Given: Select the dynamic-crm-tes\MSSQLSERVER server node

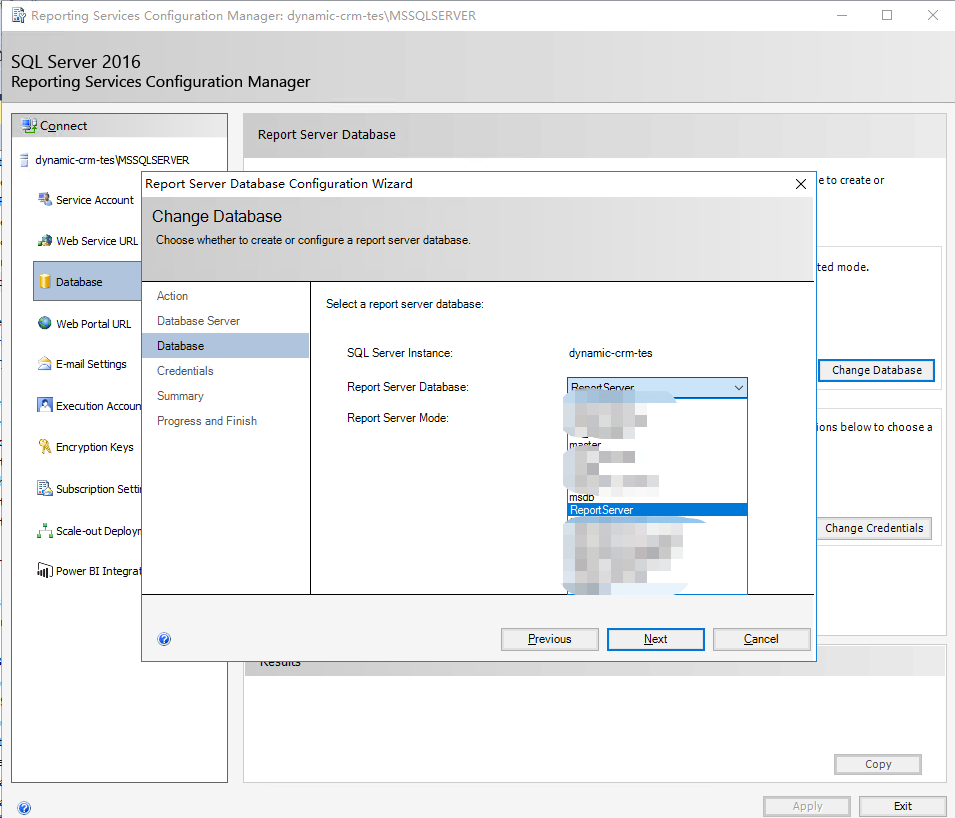Looking at the screenshot, I should [112, 160].
